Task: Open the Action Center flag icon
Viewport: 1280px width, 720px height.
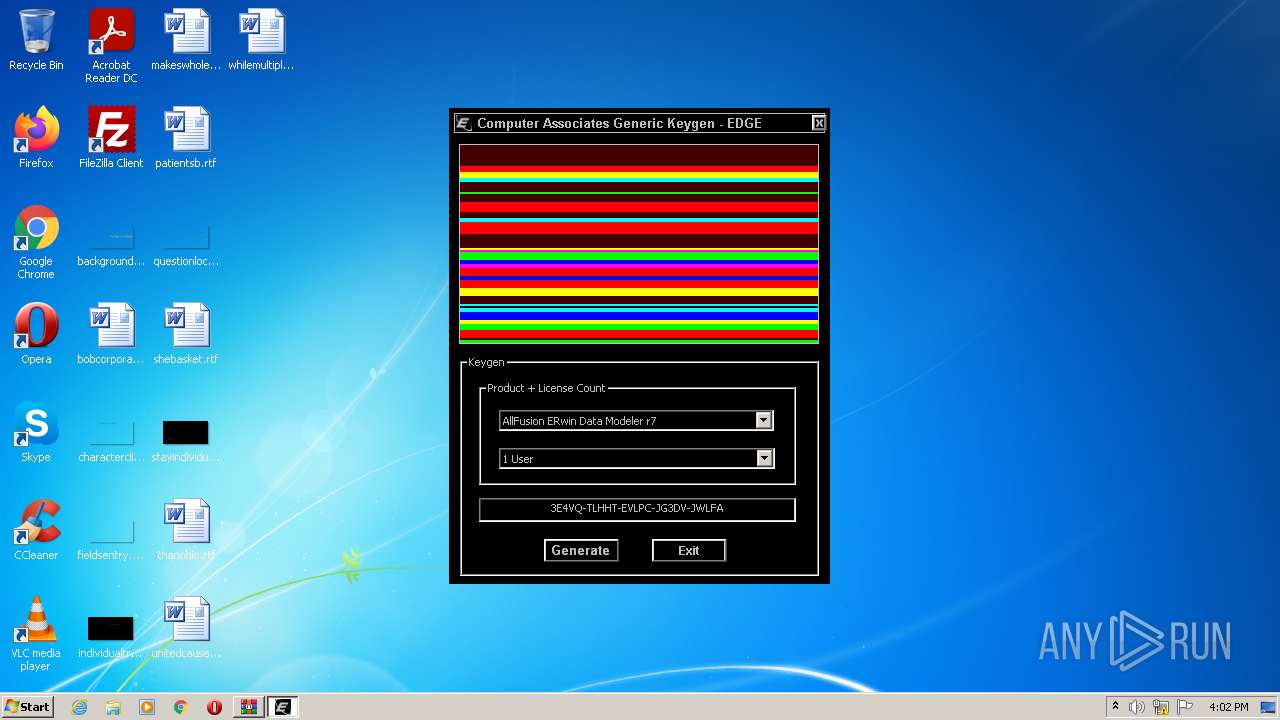Action: (1185, 707)
